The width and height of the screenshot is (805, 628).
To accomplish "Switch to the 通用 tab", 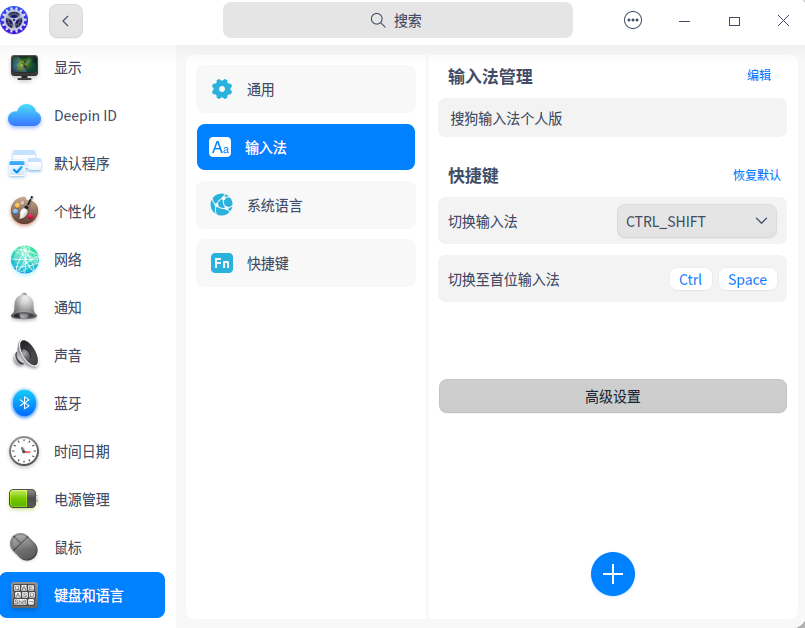I will 306,90.
